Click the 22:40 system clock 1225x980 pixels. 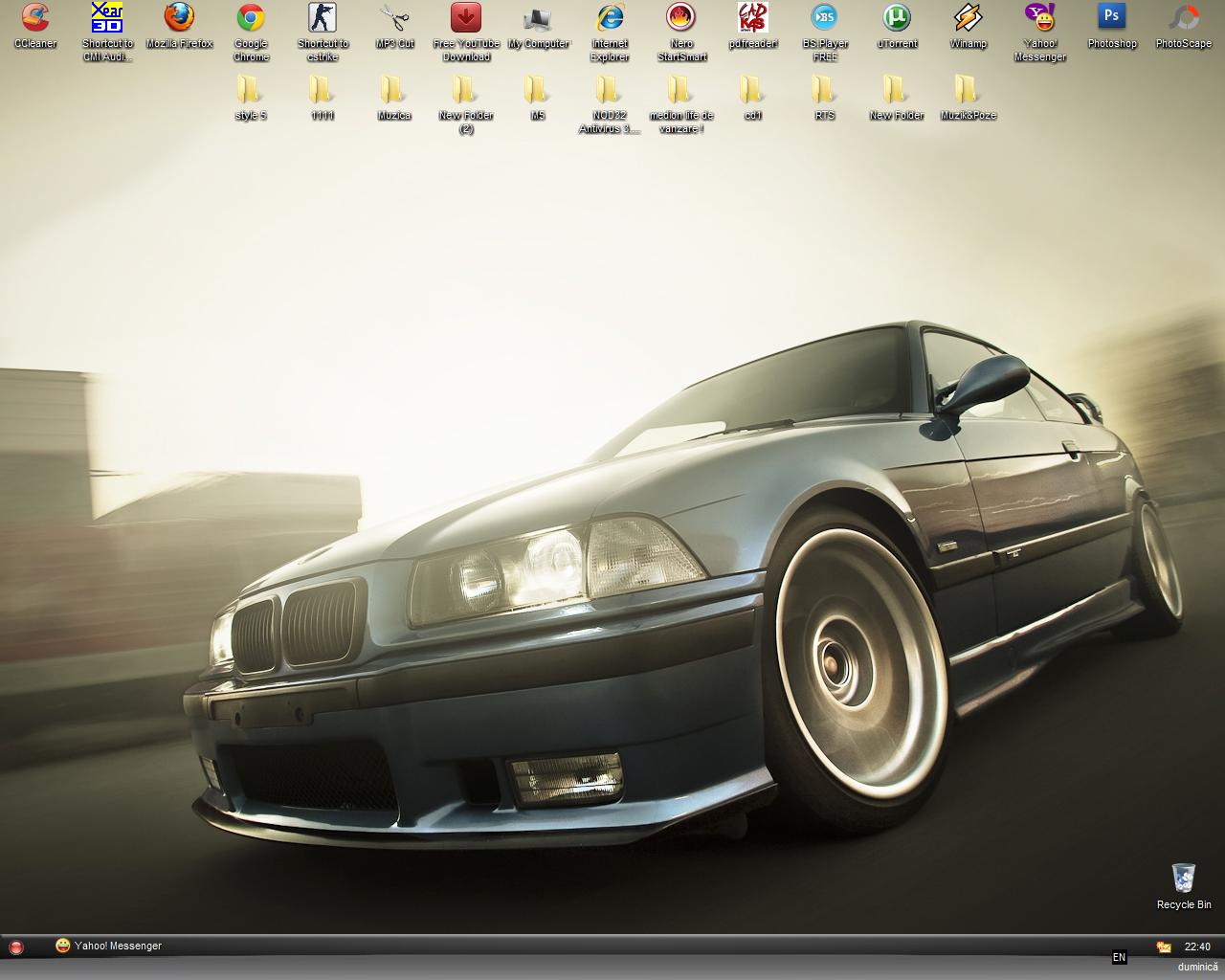pos(1196,947)
